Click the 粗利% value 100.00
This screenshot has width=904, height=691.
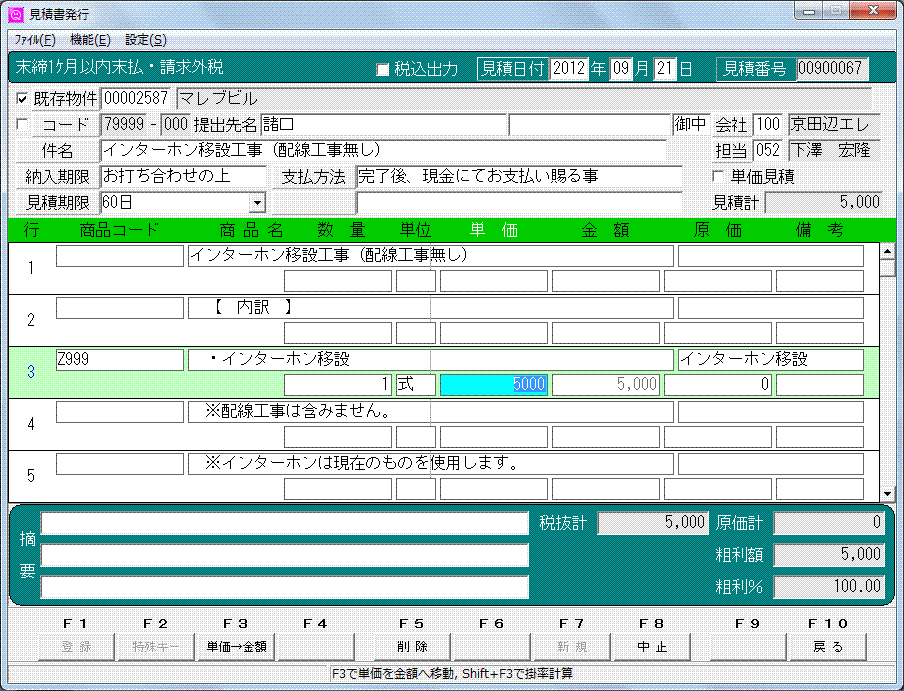tap(828, 587)
